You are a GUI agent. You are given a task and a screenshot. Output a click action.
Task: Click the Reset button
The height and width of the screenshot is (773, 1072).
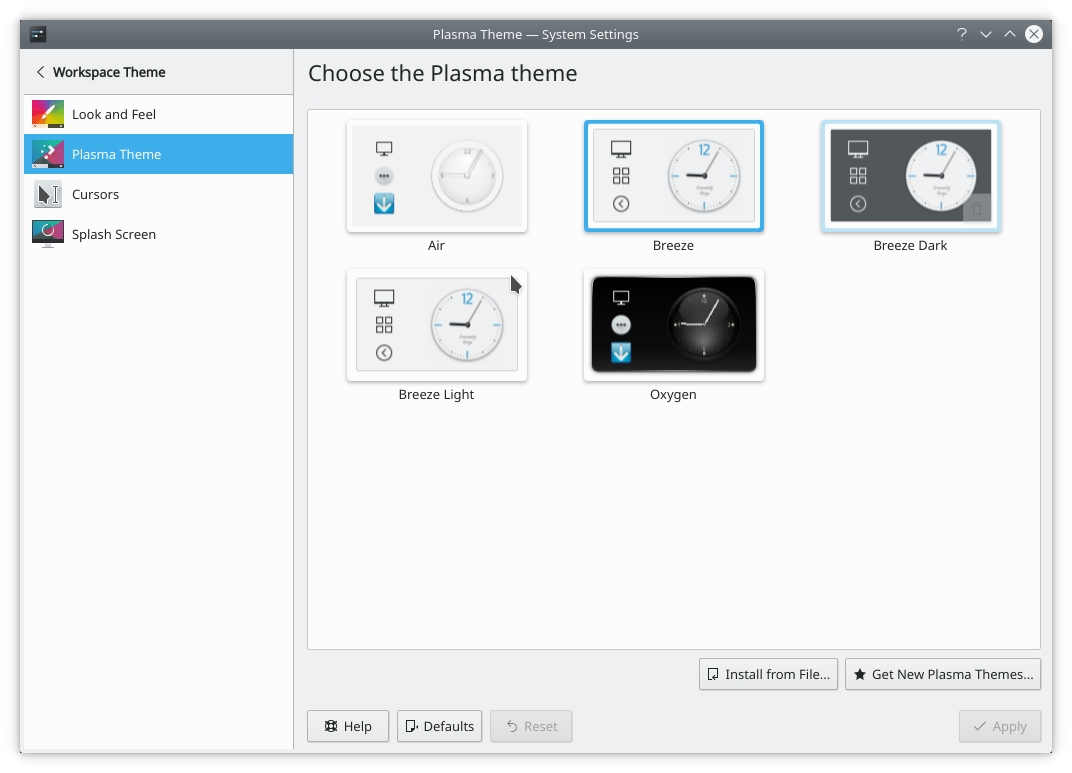(531, 726)
